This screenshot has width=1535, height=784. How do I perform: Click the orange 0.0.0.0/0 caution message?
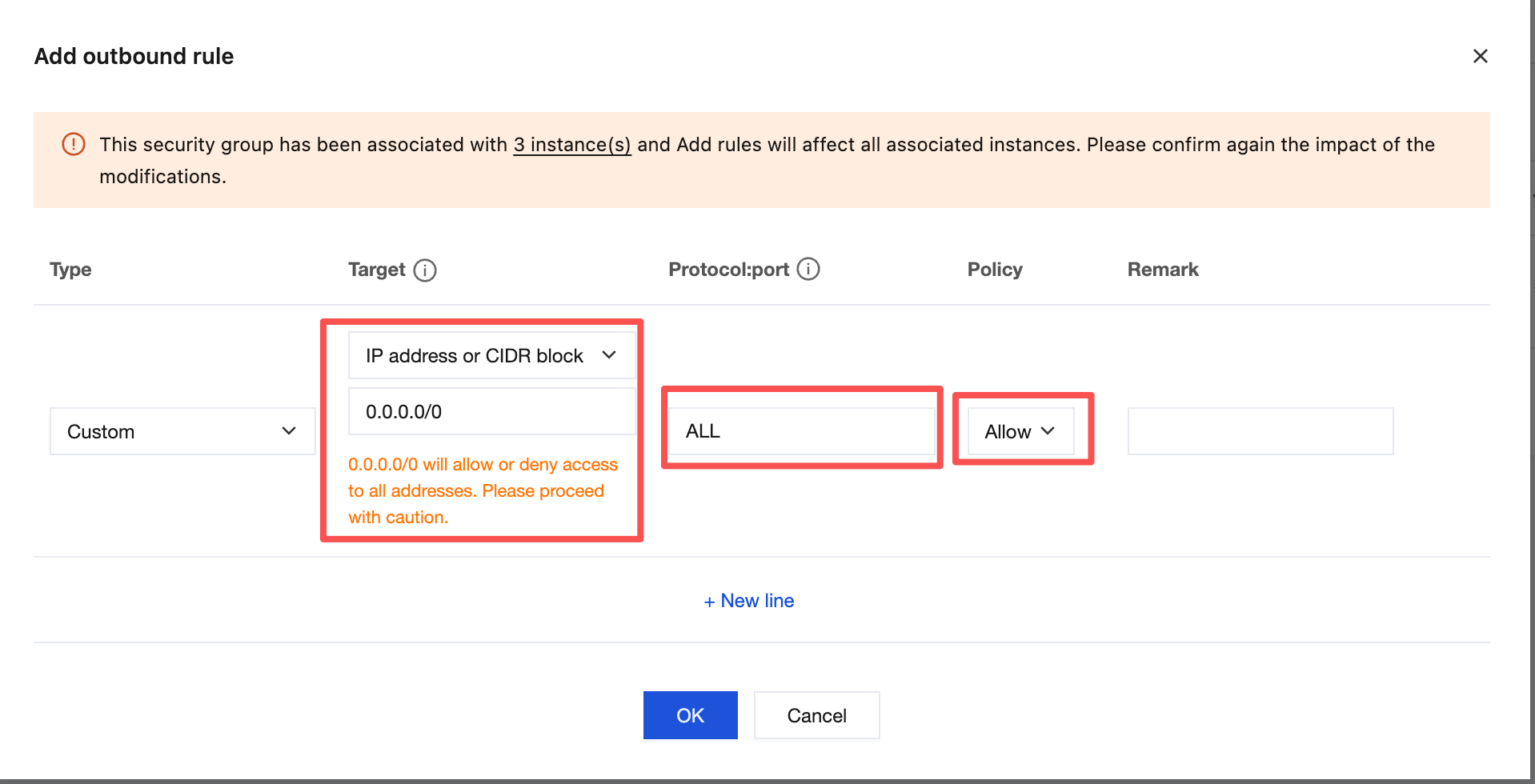point(483,490)
